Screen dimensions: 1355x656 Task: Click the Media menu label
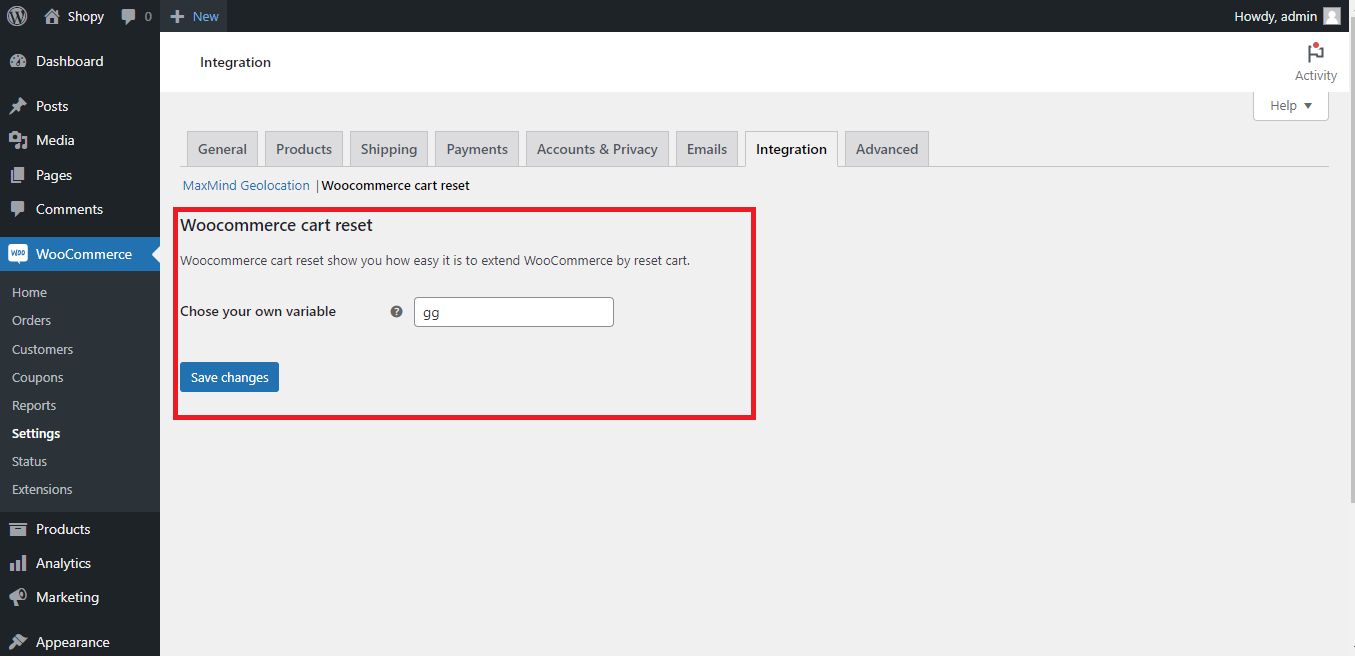point(55,140)
